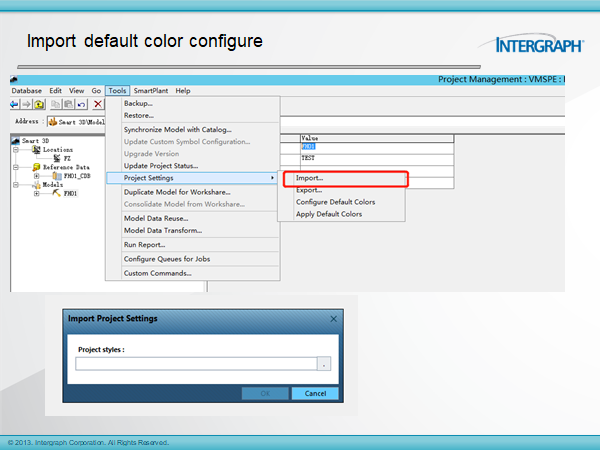
Task: Choose Restore... from Tools menu
Action: [x=192, y=115]
